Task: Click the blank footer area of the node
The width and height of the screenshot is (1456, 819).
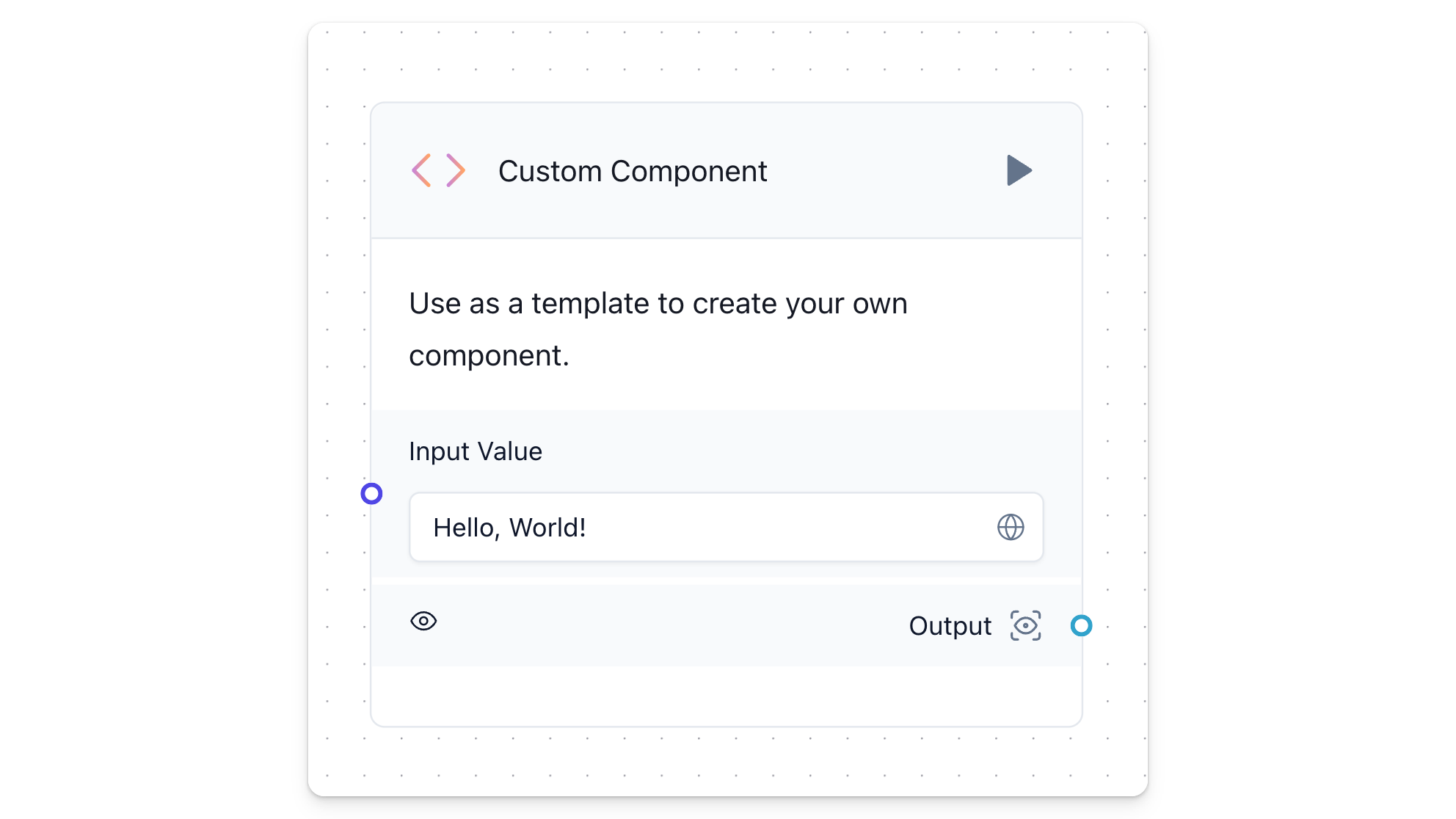Action: [726, 696]
